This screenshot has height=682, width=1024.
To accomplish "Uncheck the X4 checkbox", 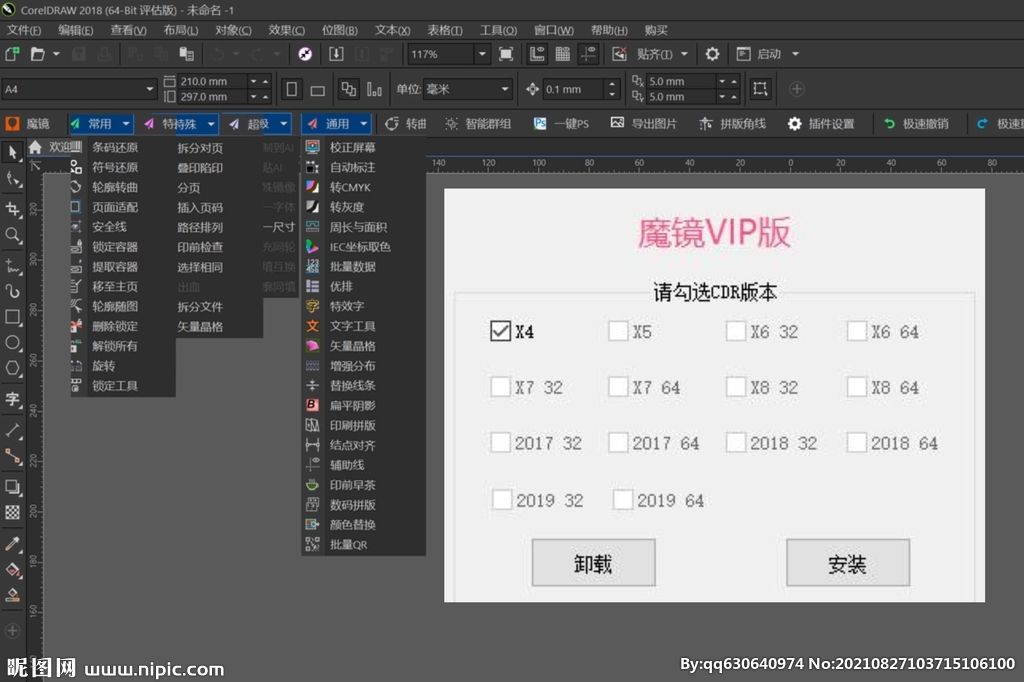I will [502, 330].
